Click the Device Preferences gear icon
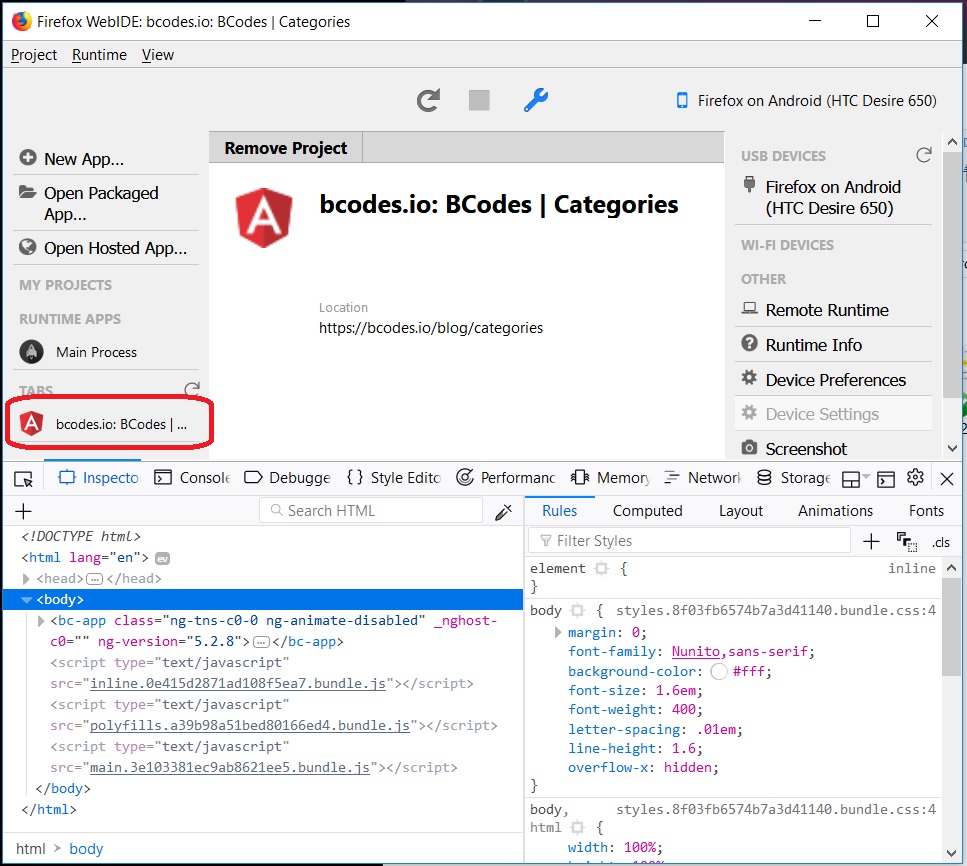Image resolution: width=967 pixels, height=866 pixels. click(749, 377)
